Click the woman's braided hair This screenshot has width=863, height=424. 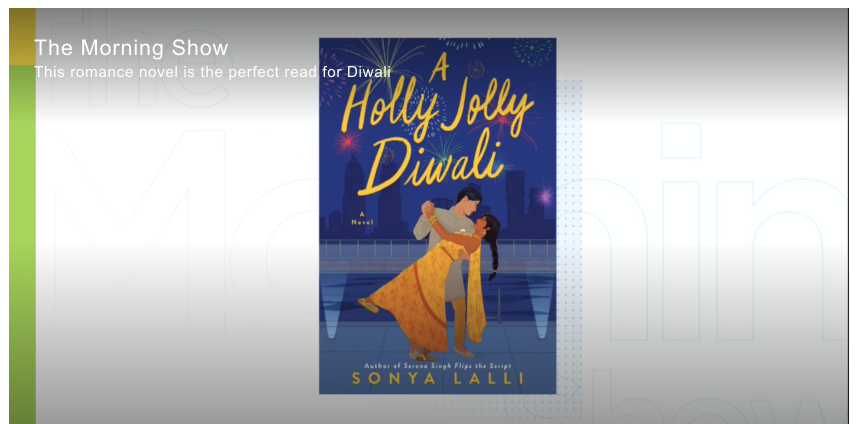[x=493, y=248]
